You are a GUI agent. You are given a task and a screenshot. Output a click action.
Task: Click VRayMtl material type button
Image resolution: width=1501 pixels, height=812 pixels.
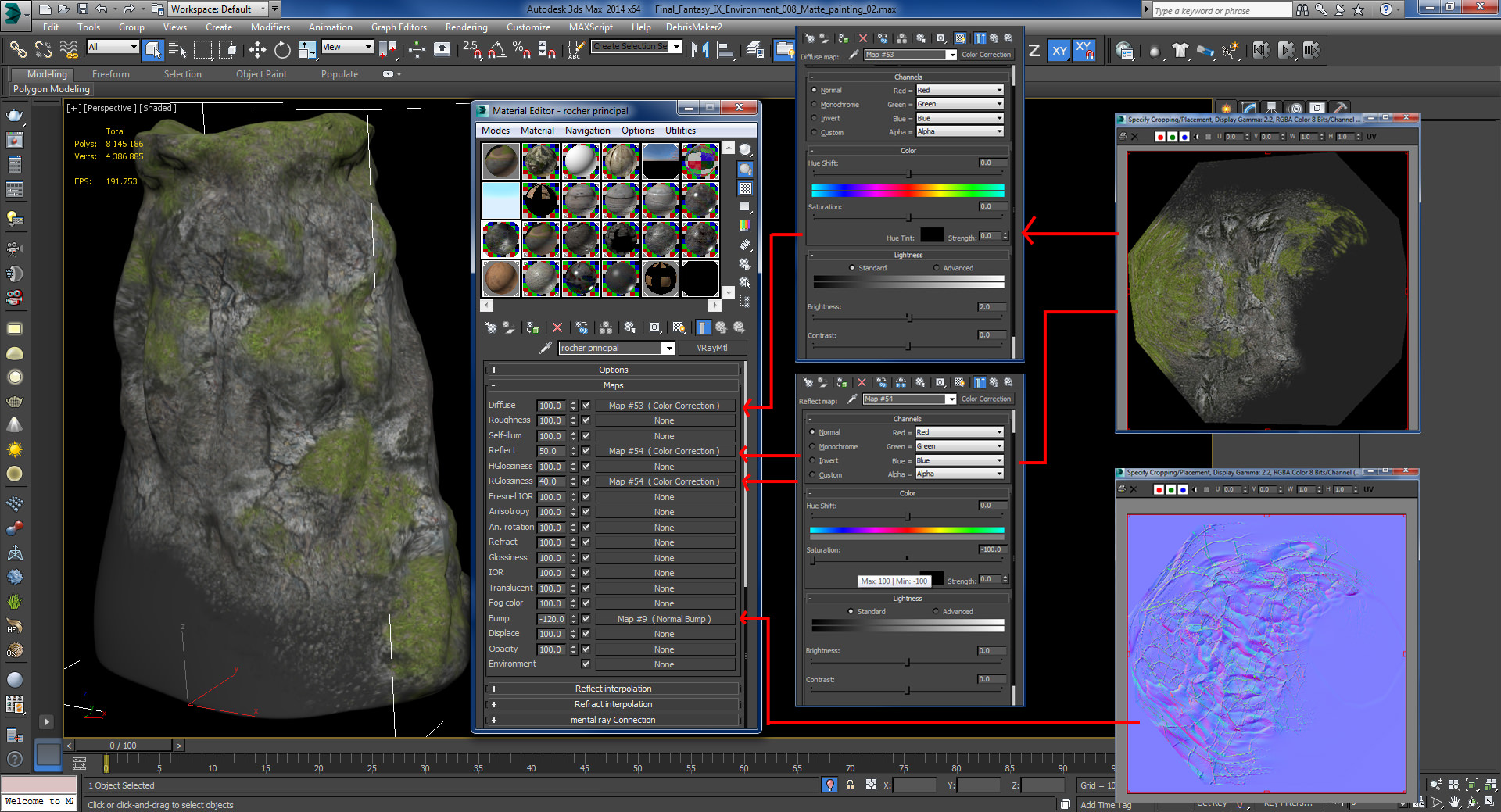coord(711,349)
